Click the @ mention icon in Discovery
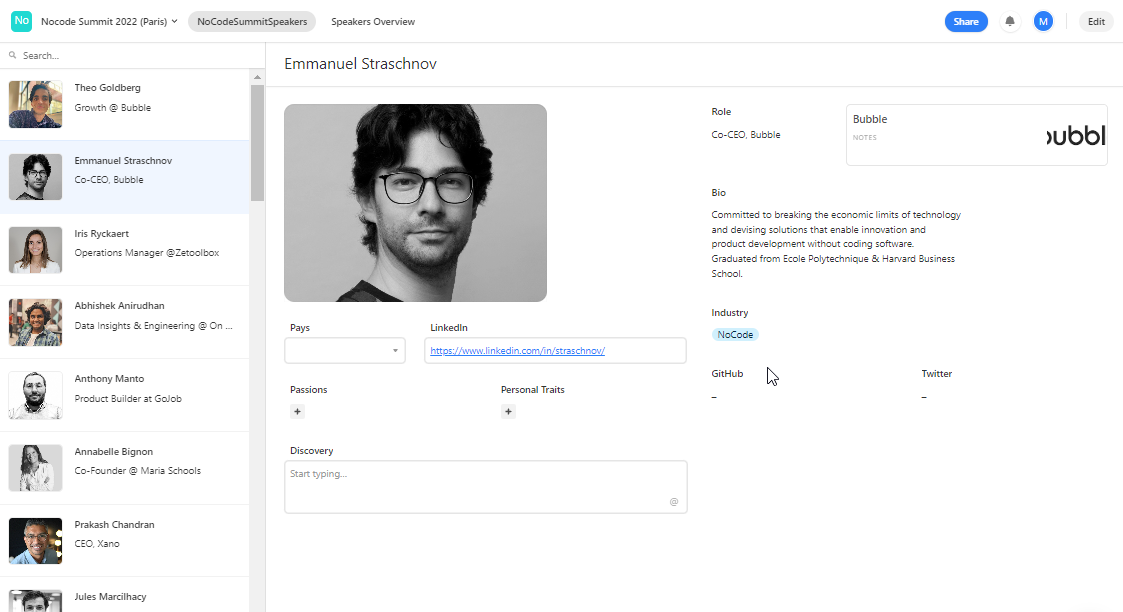Screen dimensions: 1123x612 coord(674,501)
